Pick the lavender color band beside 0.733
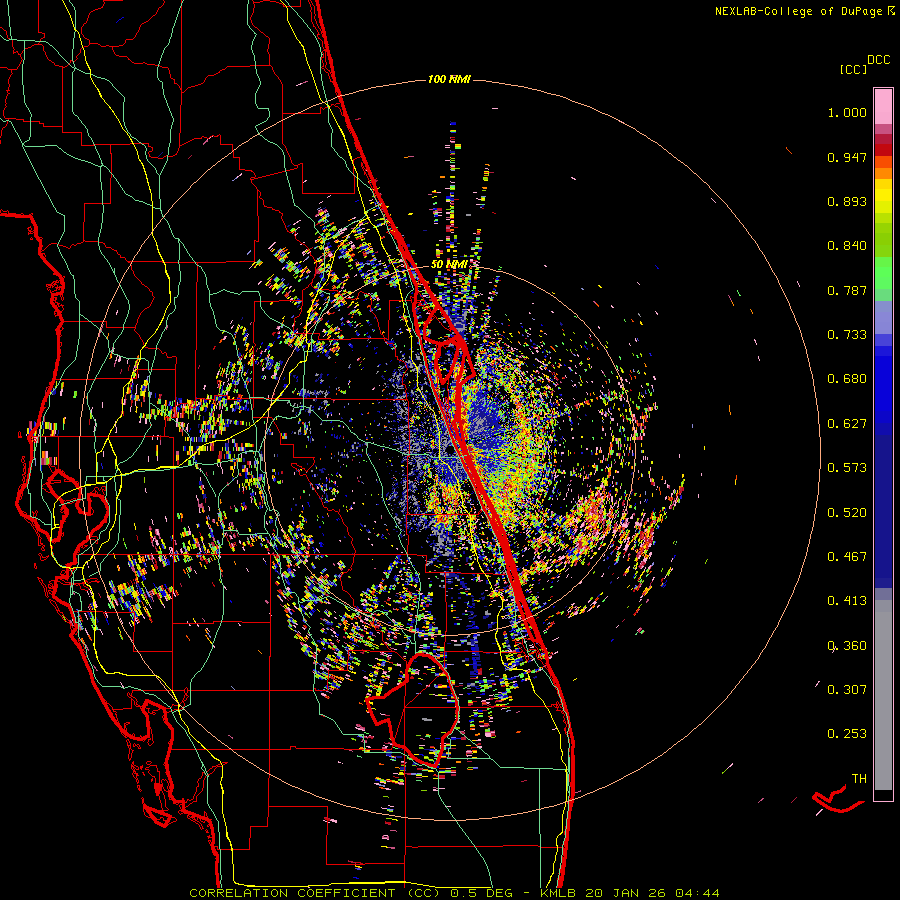900x900 pixels. coord(883,318)
